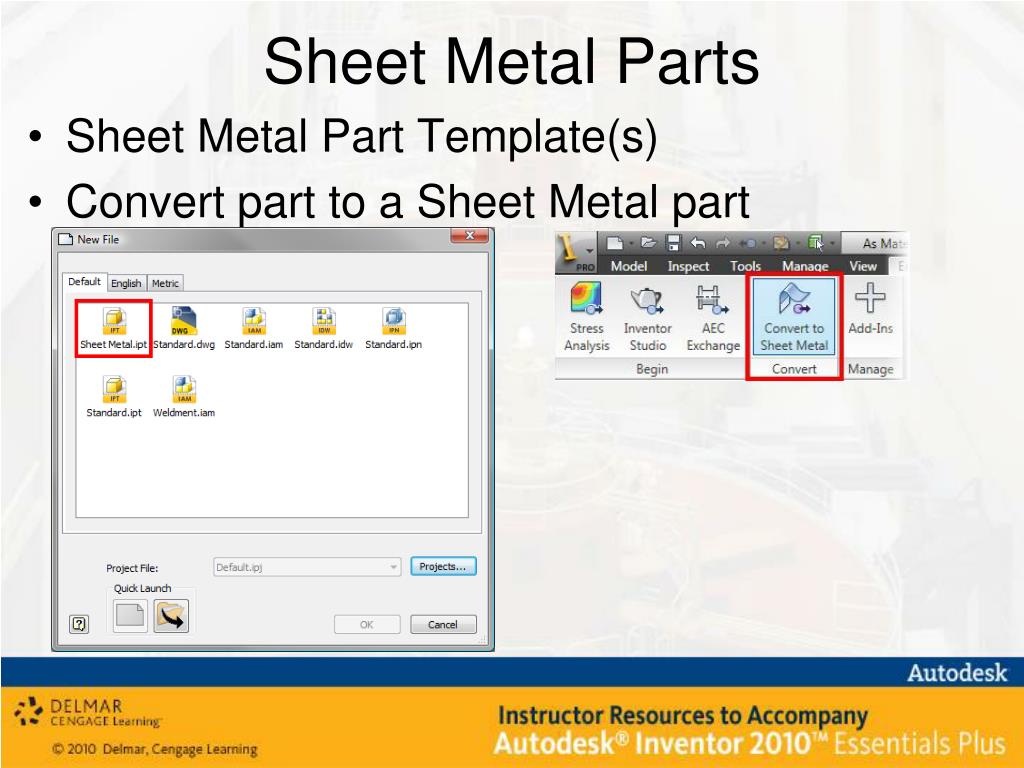Open the Project File dropdown
The width and height of the screenshot is (1024, 768).
click(307, 567)
